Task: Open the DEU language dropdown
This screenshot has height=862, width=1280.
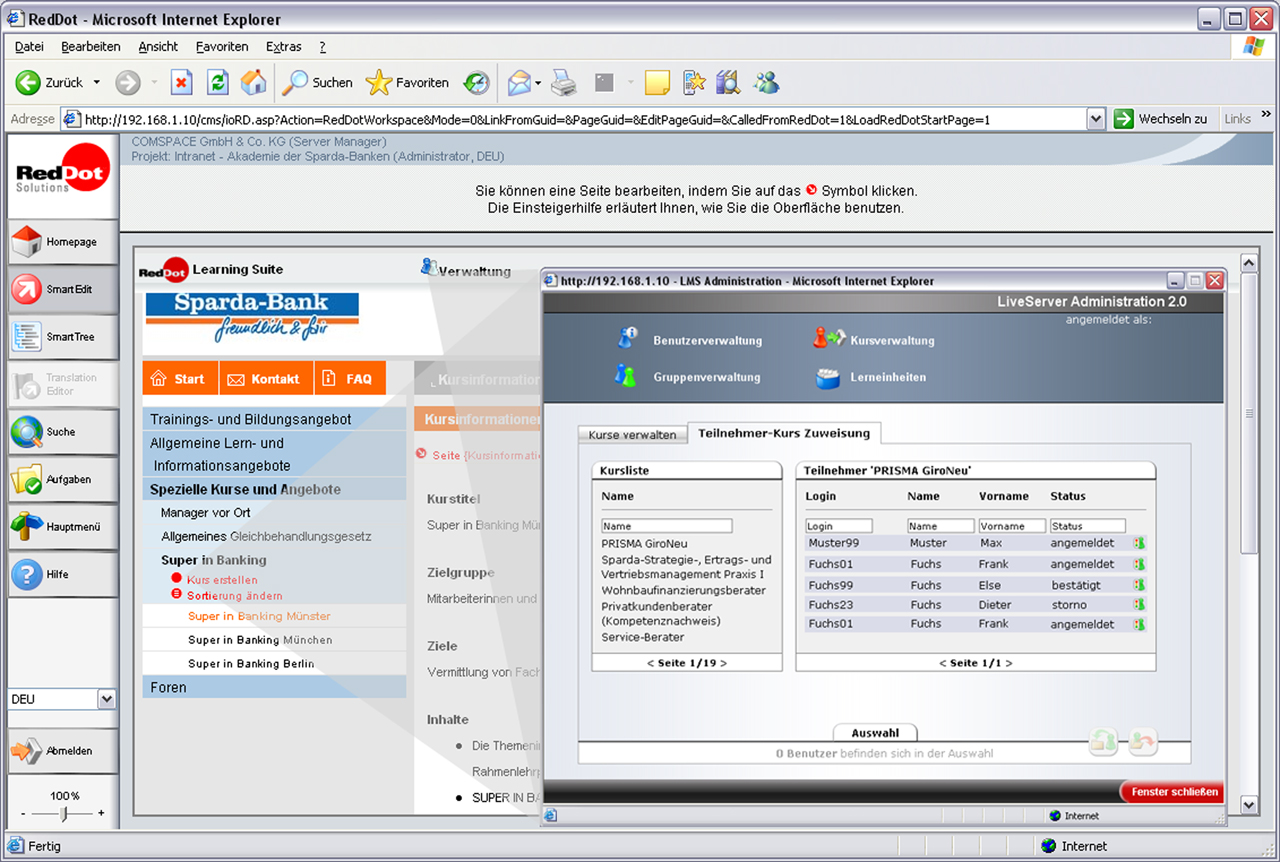Action: (x=105, y=697)
